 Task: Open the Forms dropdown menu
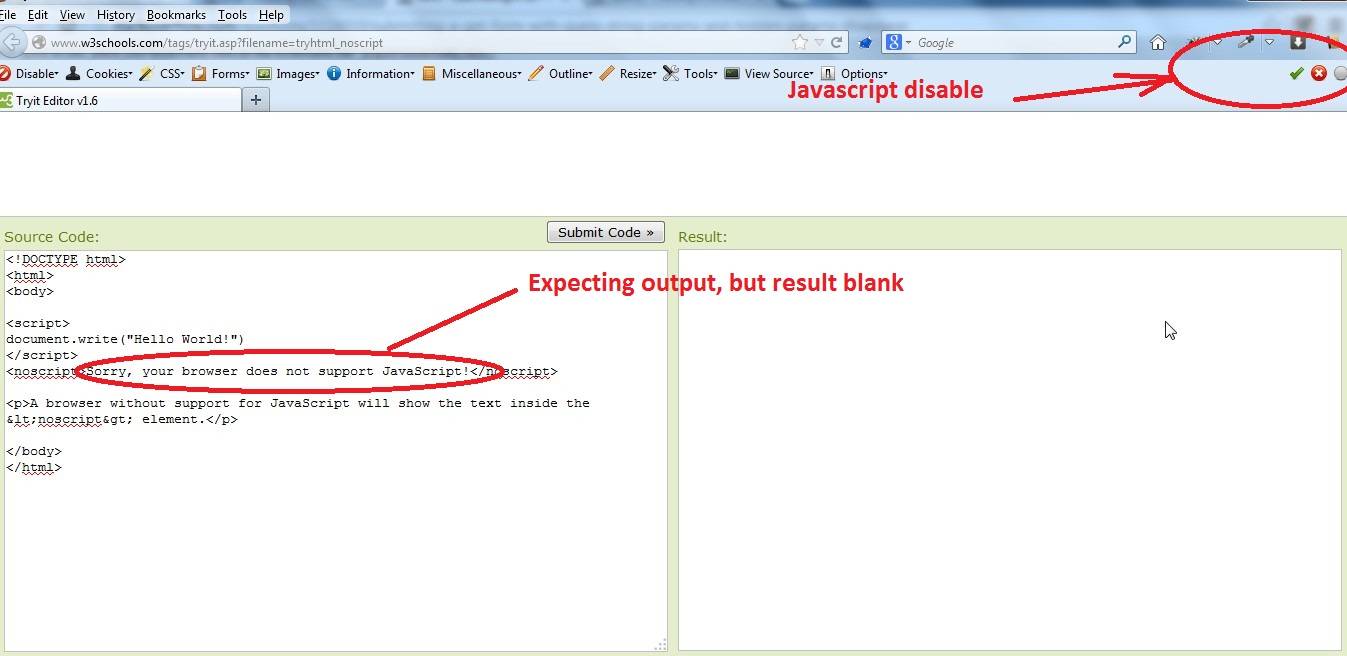pos(222,73)
